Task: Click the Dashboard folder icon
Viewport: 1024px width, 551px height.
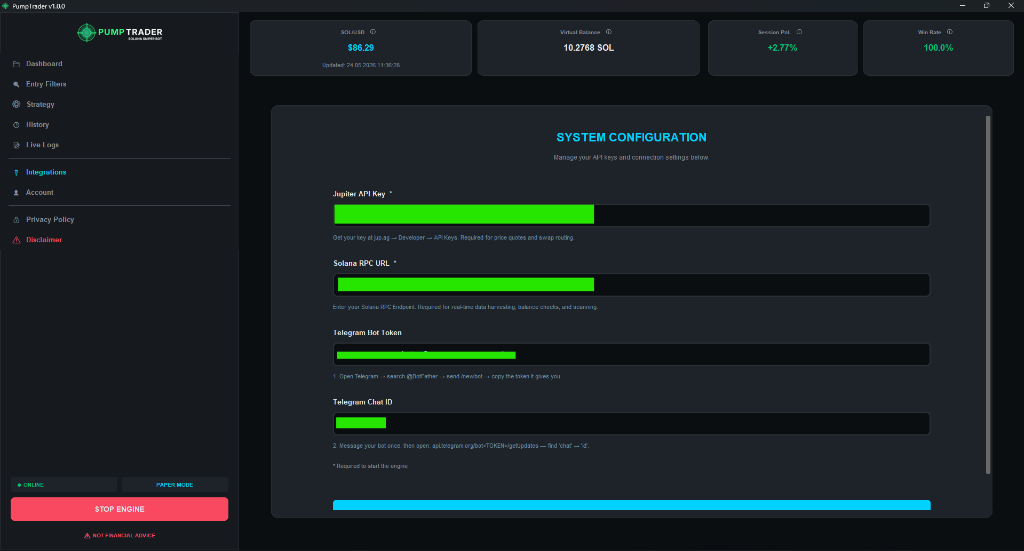Action: pos(16,64)
